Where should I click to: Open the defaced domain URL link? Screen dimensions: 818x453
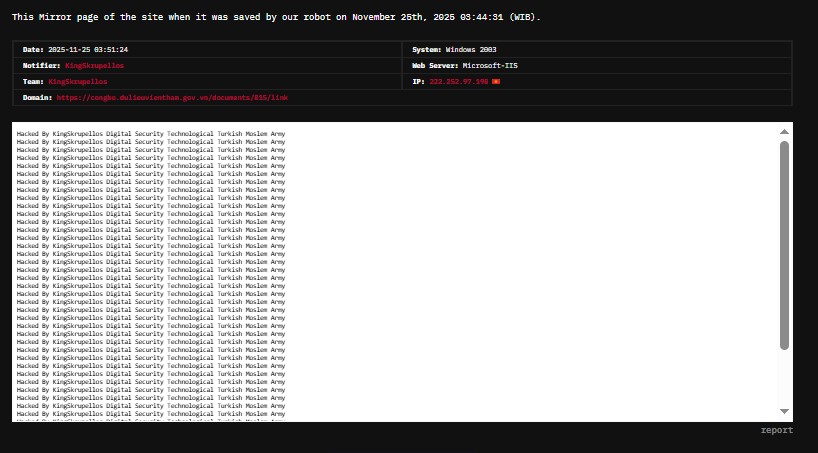172,98
